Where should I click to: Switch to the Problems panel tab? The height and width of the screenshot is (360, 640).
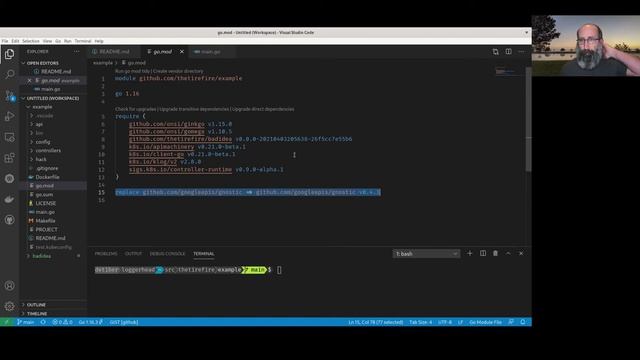point(106,254)
